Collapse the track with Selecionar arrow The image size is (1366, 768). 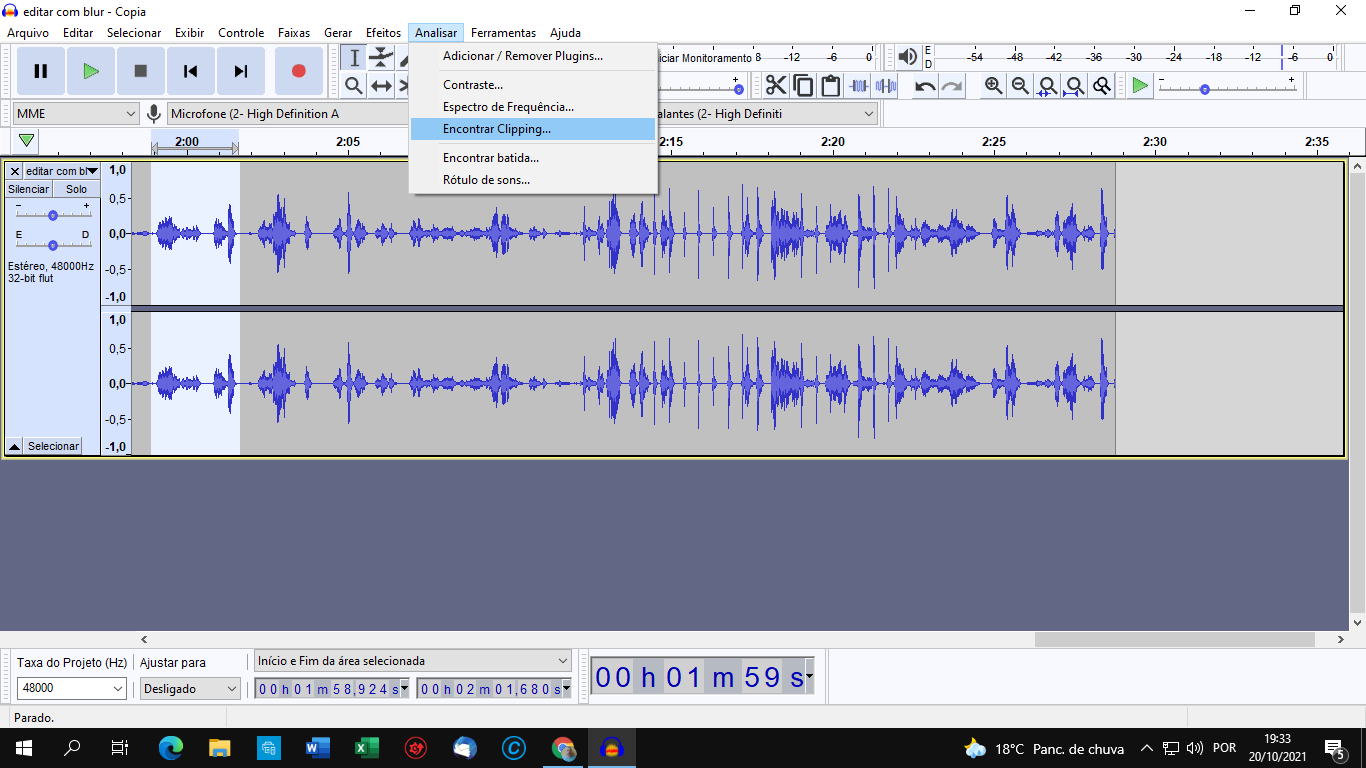pos(14,445)
